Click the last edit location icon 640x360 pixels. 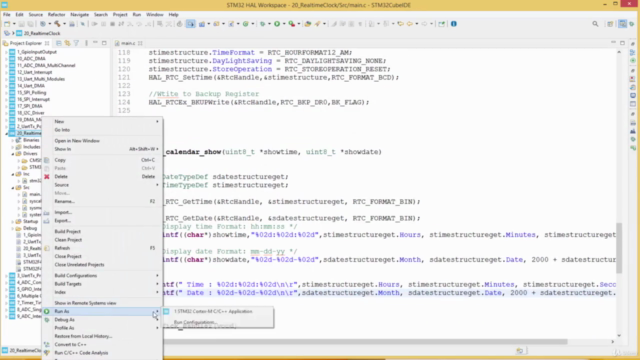click(400, 24)
